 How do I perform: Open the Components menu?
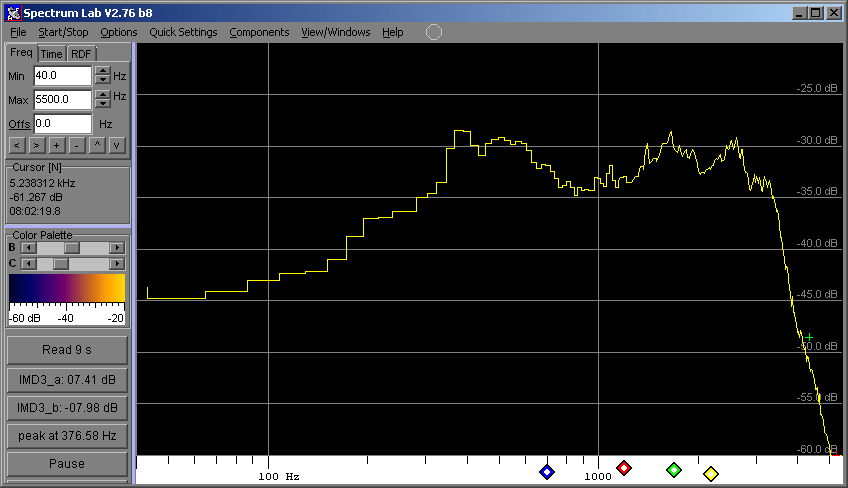[x=259, y=32]
